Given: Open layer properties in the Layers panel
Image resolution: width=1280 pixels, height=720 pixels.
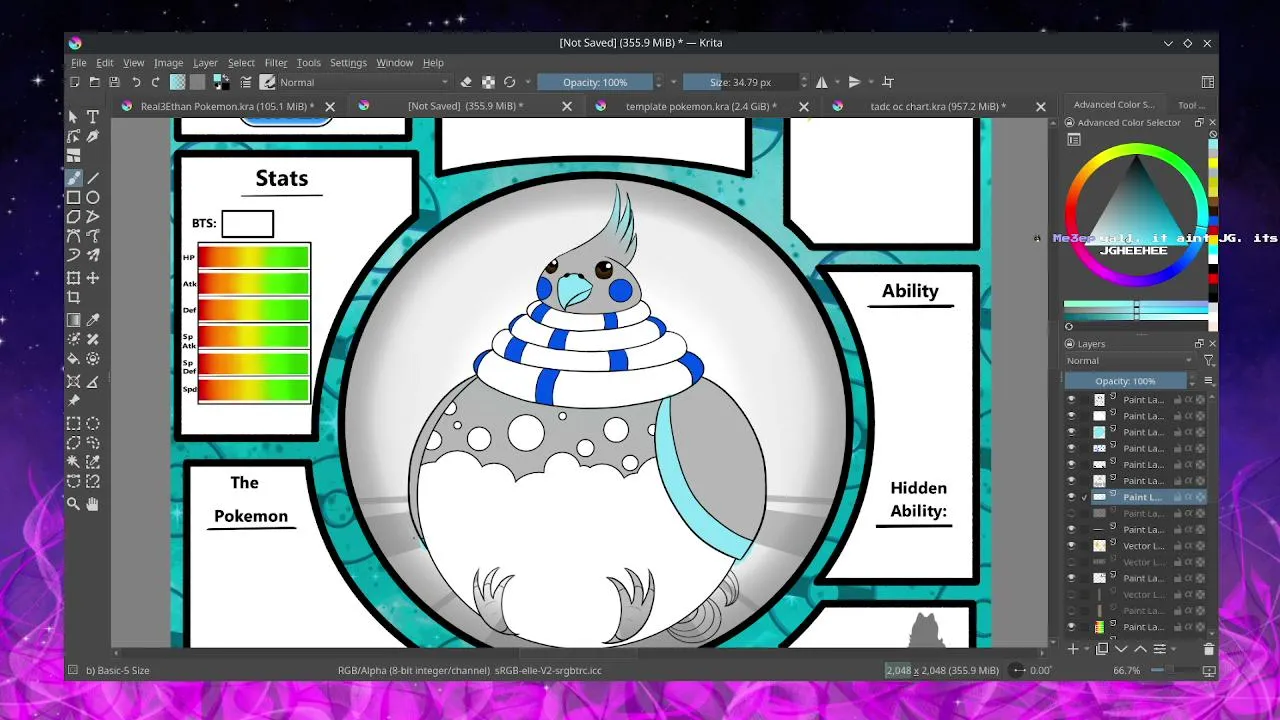Looking at the screenshot, I should click(x=1160, y=649).
